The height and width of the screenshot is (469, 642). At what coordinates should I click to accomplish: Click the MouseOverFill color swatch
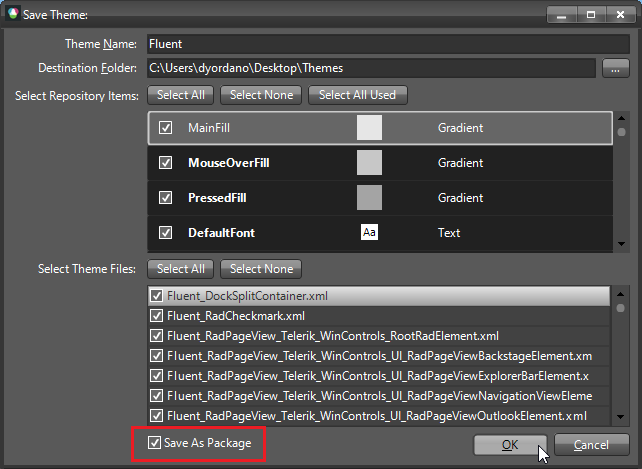pos(369,163)
